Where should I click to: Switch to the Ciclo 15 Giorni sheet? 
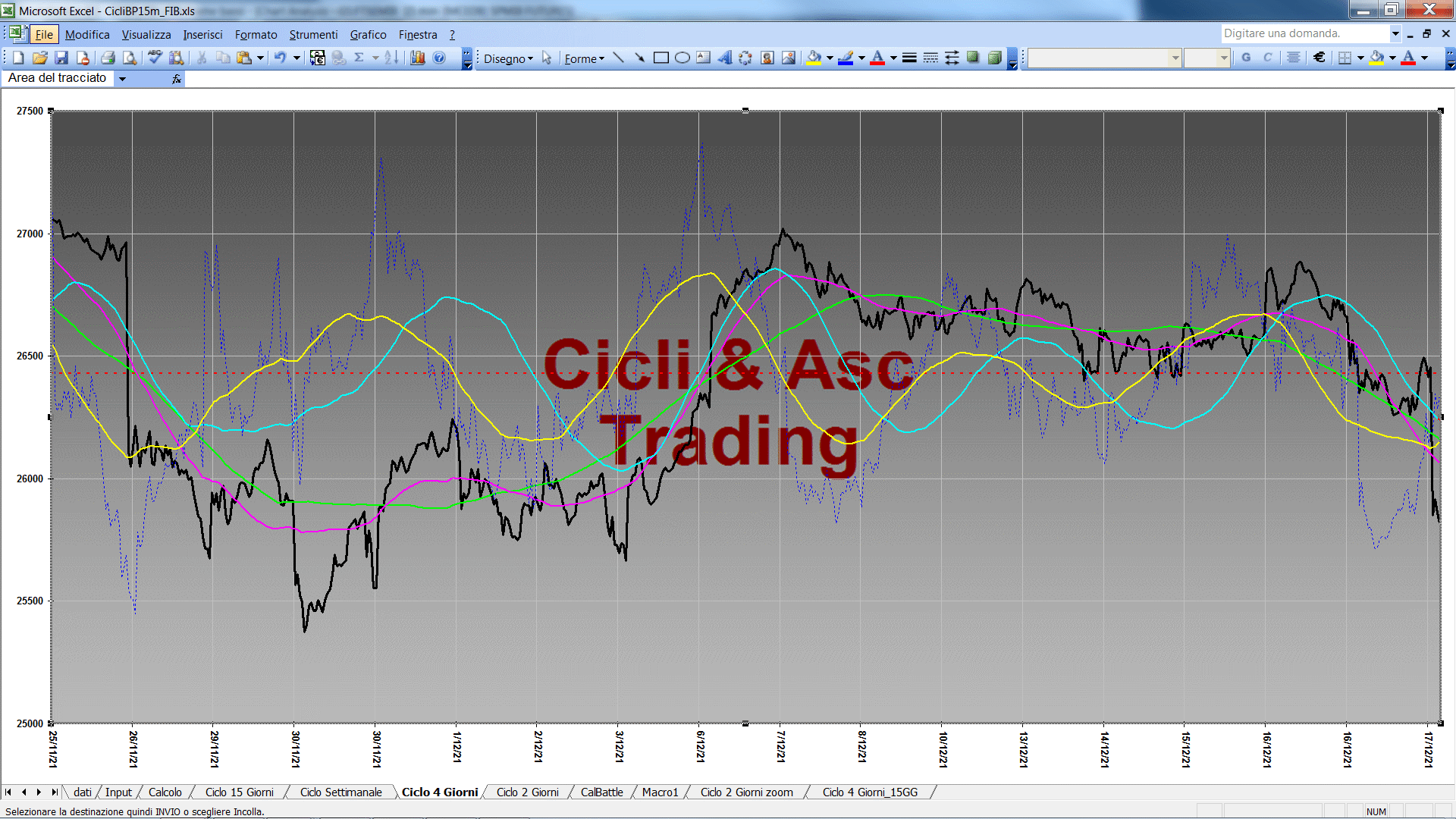pyautogui.click(x=240, y=792)
